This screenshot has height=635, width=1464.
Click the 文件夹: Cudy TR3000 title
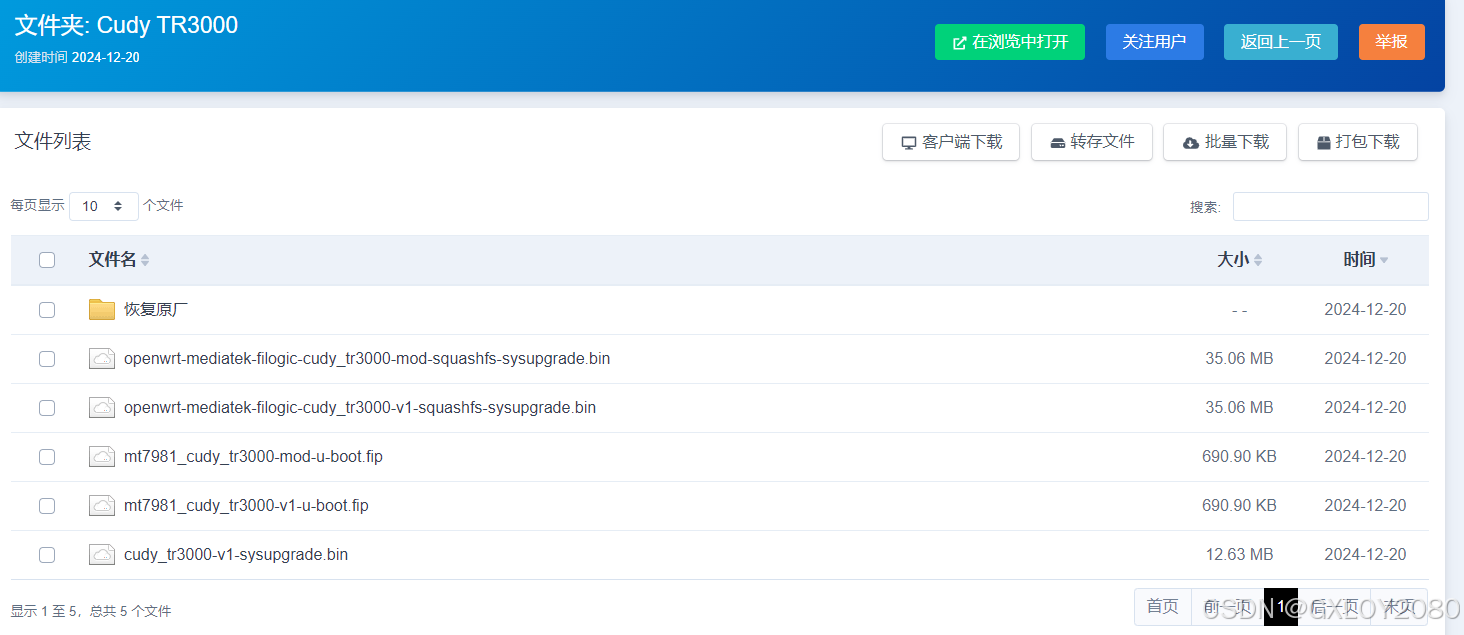coord(126,25)
